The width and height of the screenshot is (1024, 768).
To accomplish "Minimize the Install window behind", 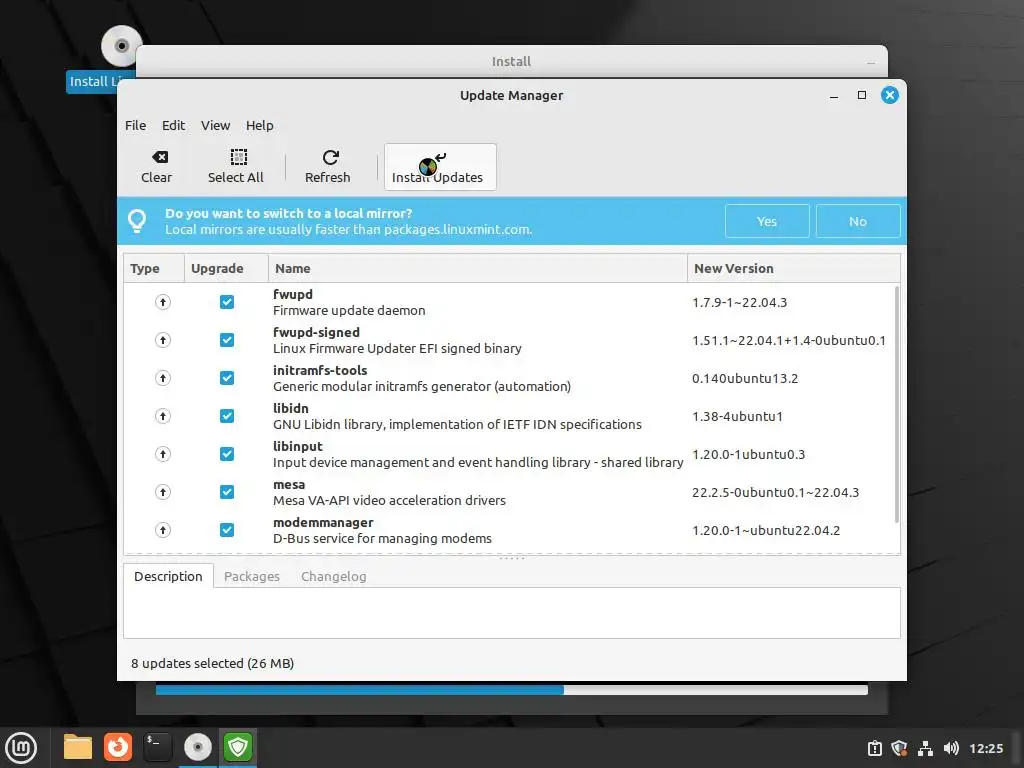I will (x=871, y=63).
